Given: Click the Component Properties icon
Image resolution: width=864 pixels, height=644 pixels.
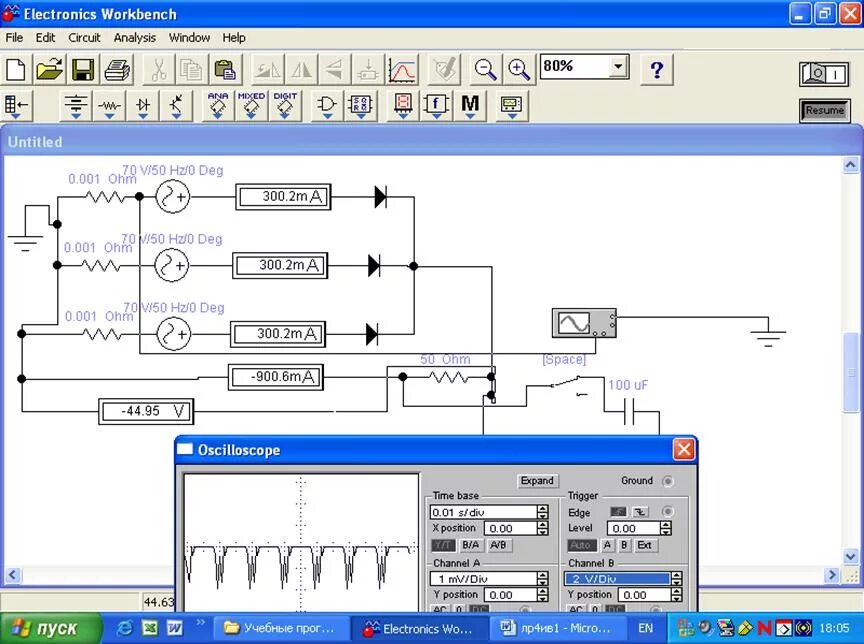Looking at the screenshot, I should coord(444,69).
